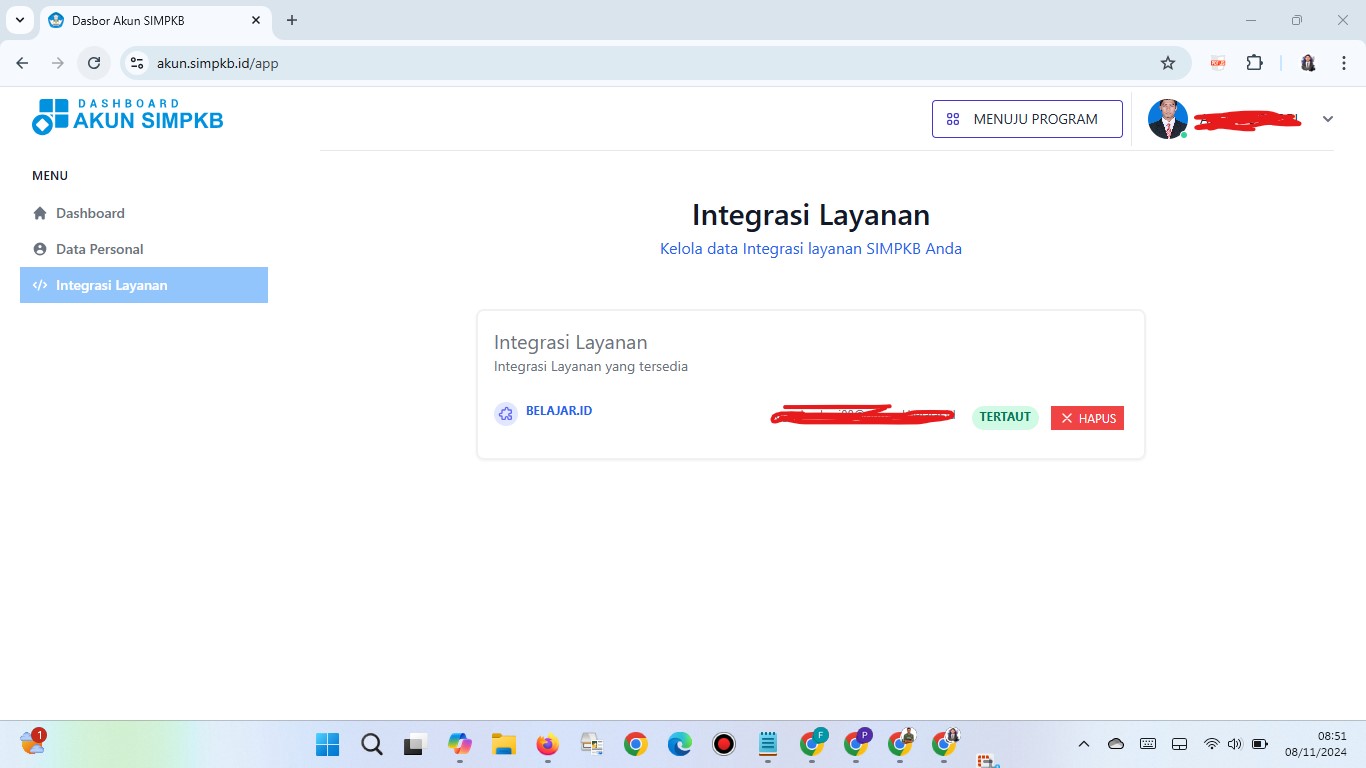Open the volume speaker tray icon
The image size is (1366, 768).
point(1234,744)
